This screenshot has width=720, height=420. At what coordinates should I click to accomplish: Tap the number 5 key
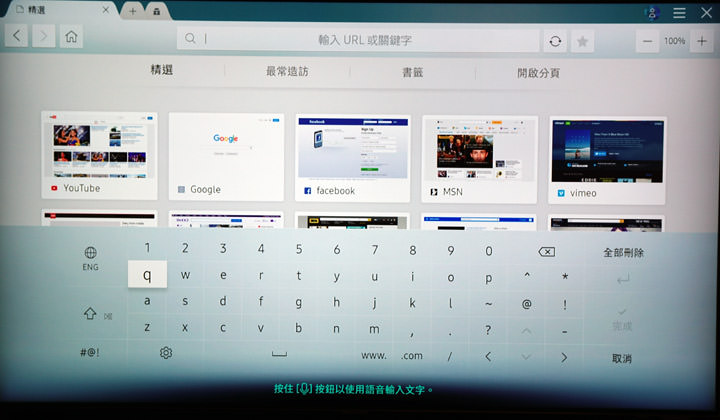pos(299,249)
